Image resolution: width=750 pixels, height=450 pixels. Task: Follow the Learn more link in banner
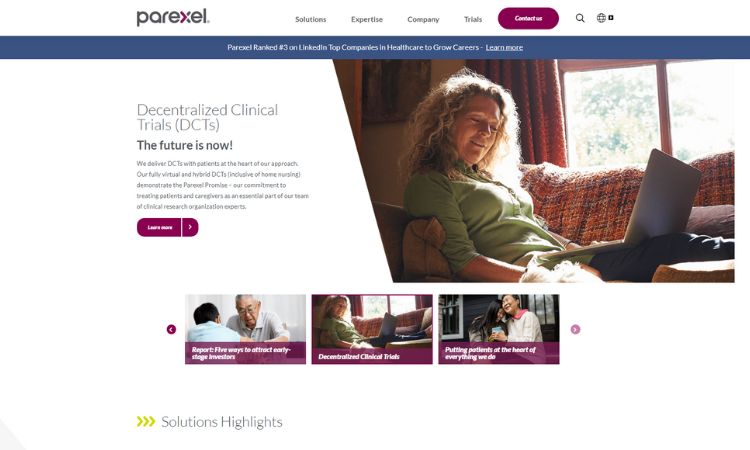pyautogui.click(x=504, y=47)
